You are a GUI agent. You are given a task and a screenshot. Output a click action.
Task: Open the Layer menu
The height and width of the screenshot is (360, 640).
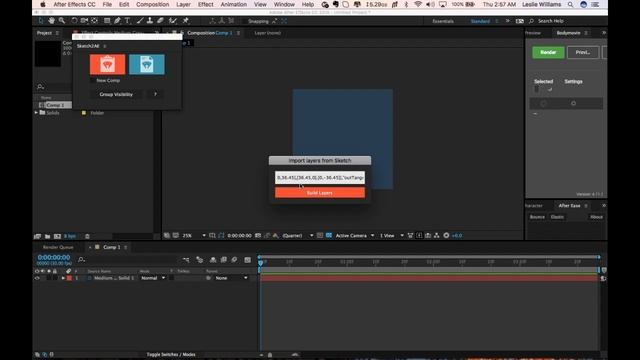point(183,4)
